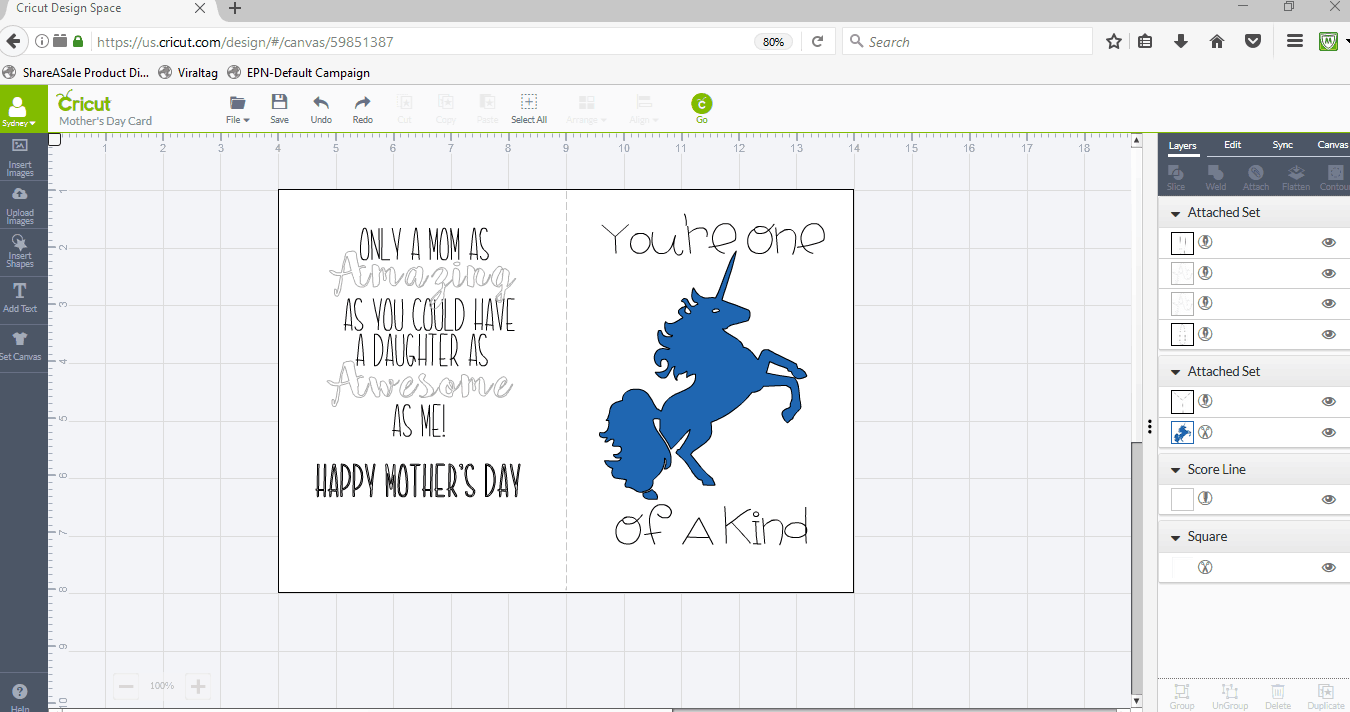Hide the third layer in the top Attached Set
This screenshot has height=712, width=1350.
tap(1329, 303)
